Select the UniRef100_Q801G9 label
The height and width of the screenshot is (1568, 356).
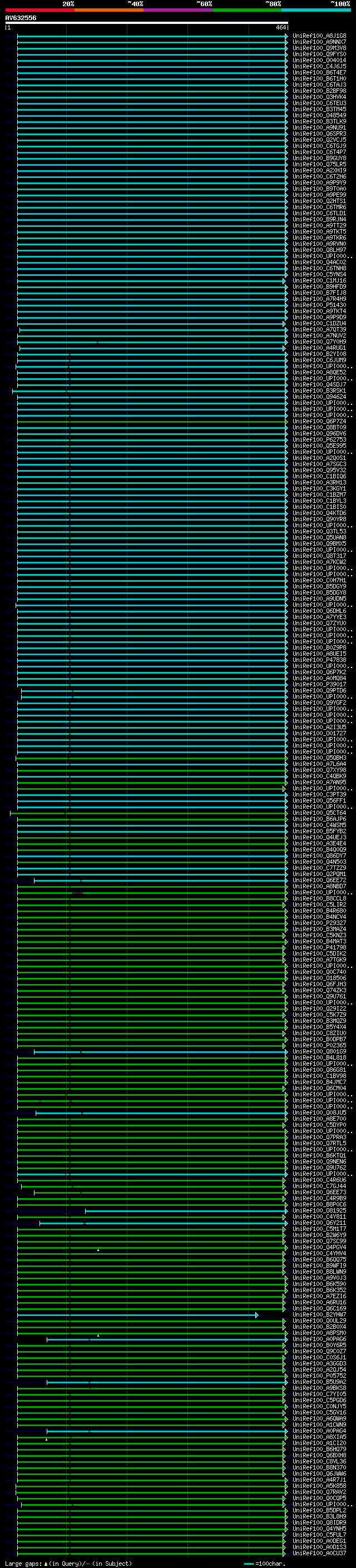tap(319, 1051)
